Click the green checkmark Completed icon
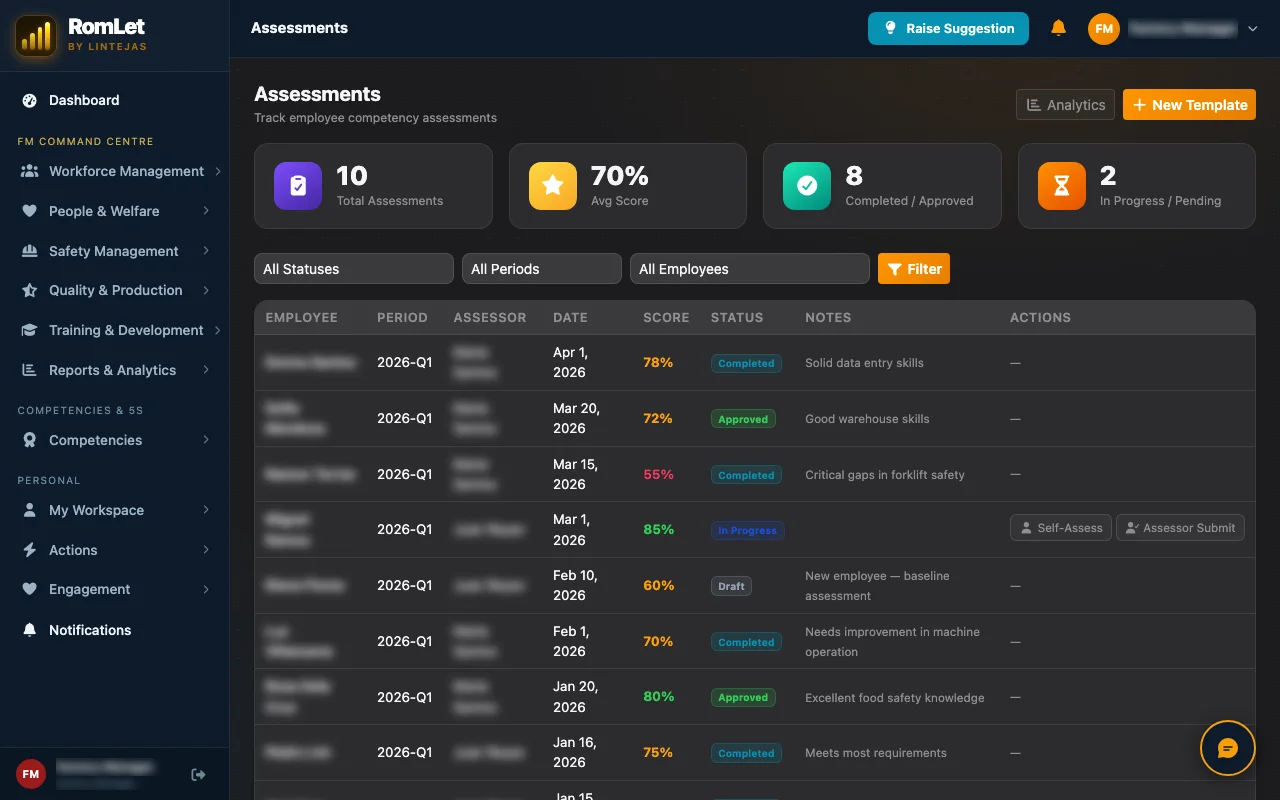This screenshot has height=800, width=1280. click(807, 186)
